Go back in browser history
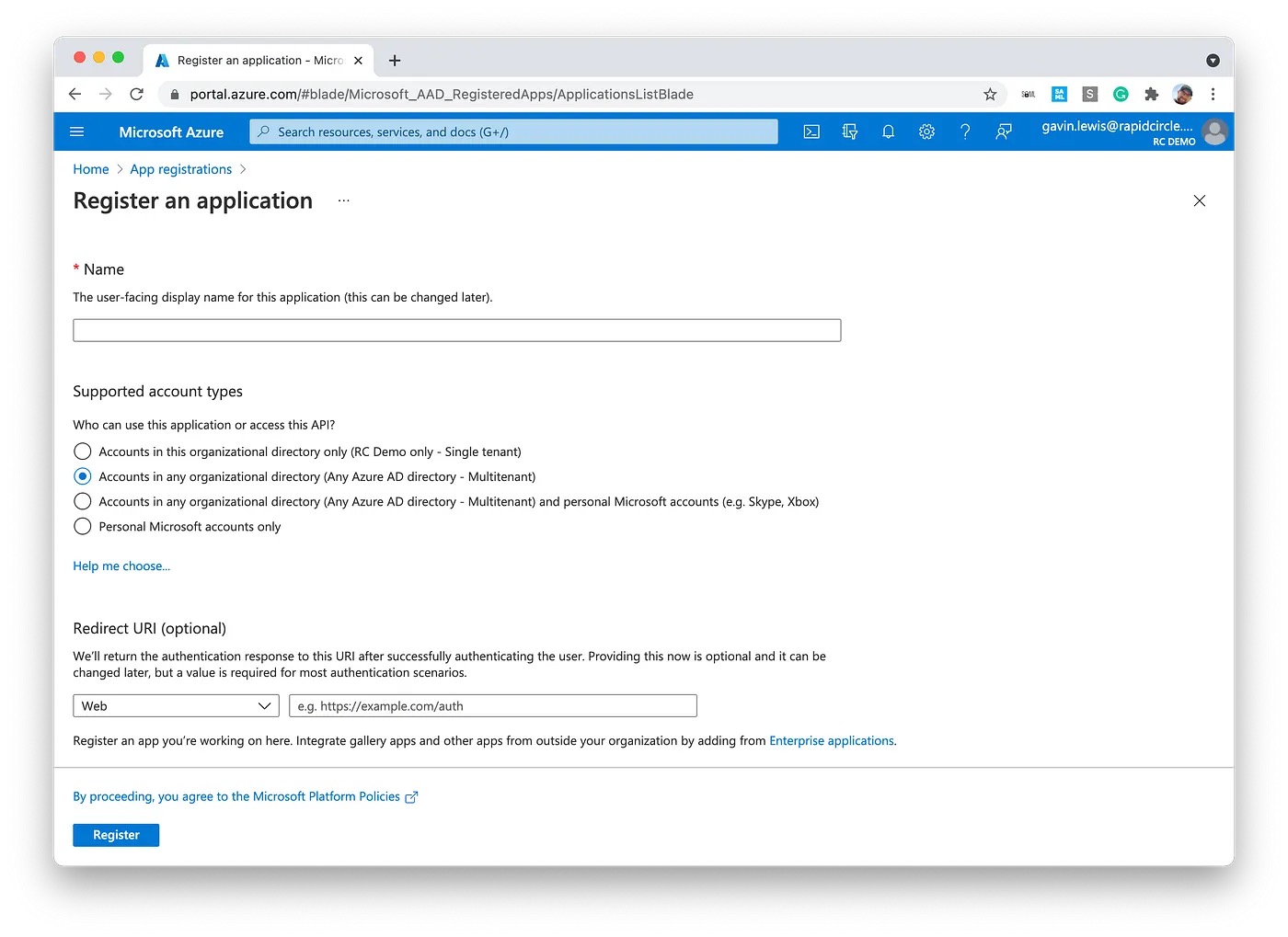This screenshot has height=937, width=1288. point(75,94)
